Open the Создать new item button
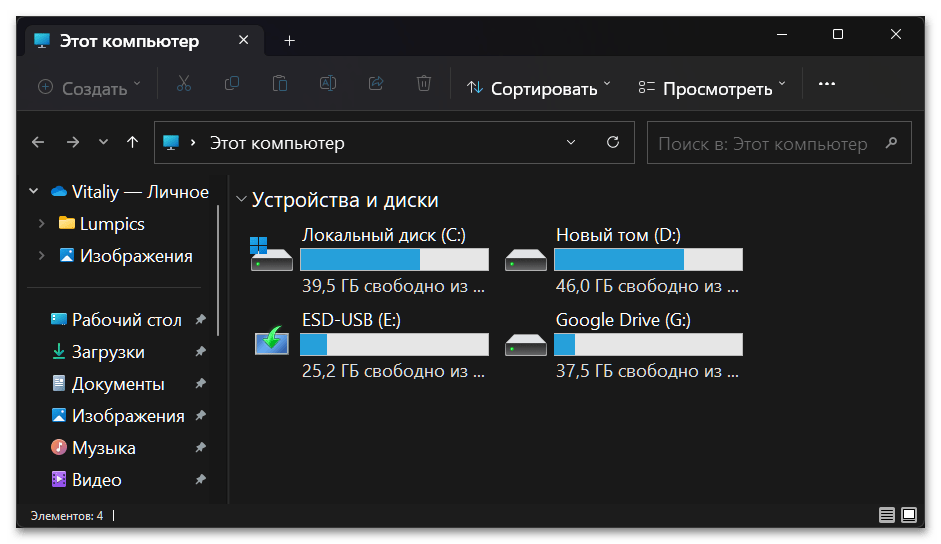 [x=89, y=88]
